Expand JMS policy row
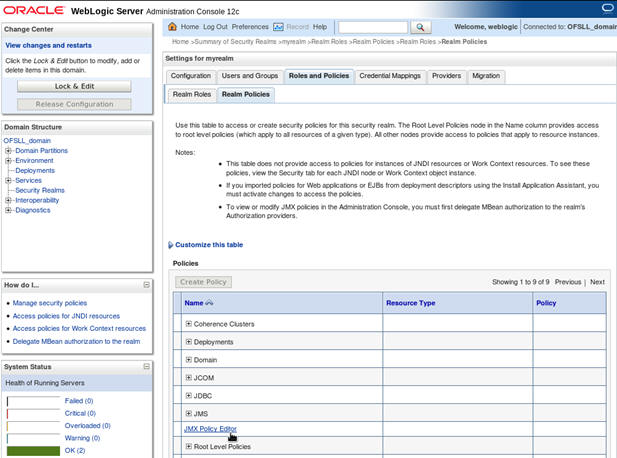 188,413
